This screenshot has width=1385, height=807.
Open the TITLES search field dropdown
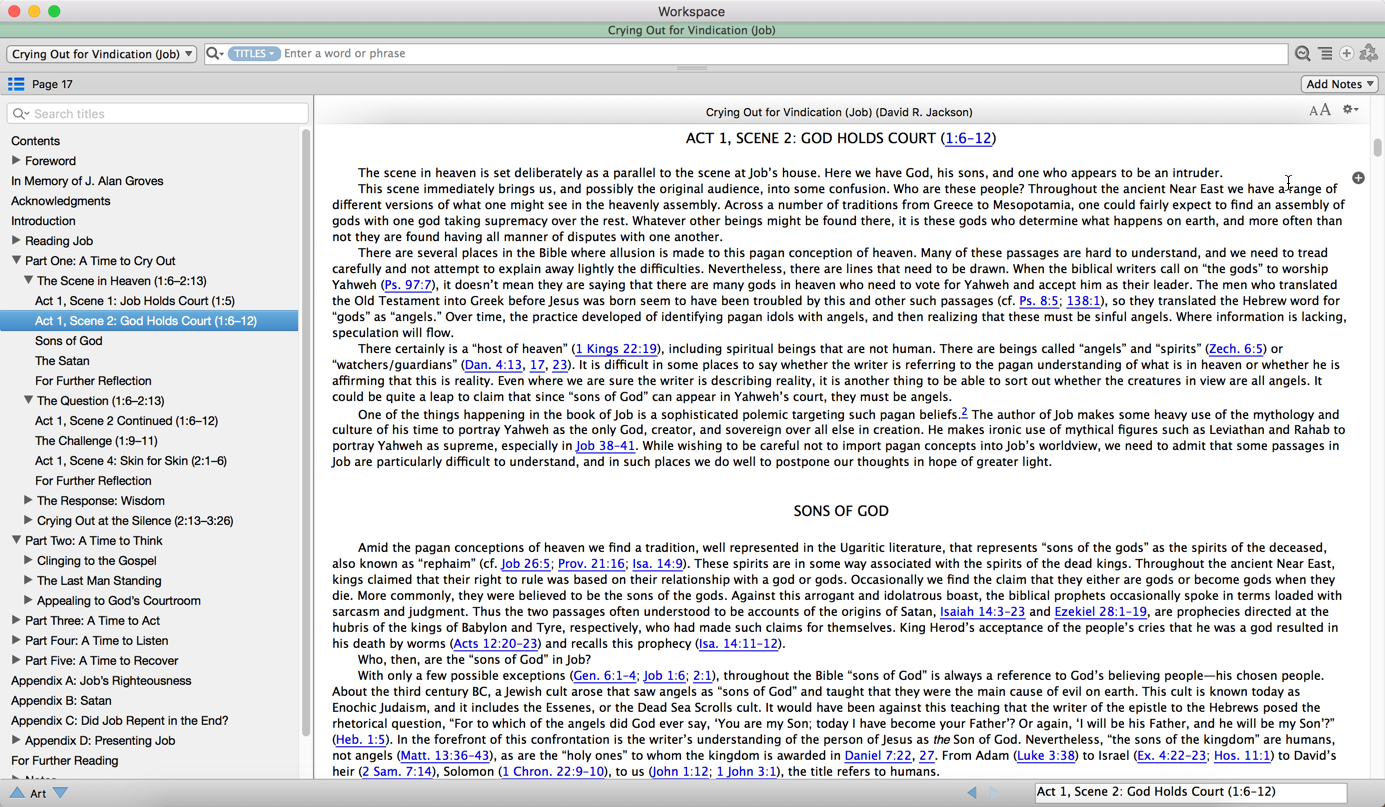(253, 54)
